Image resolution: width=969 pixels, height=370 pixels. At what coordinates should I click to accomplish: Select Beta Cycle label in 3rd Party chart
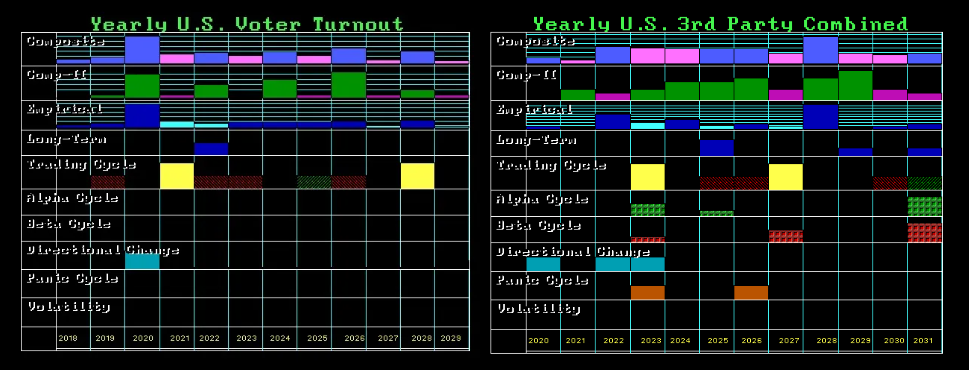coord(539,225)
